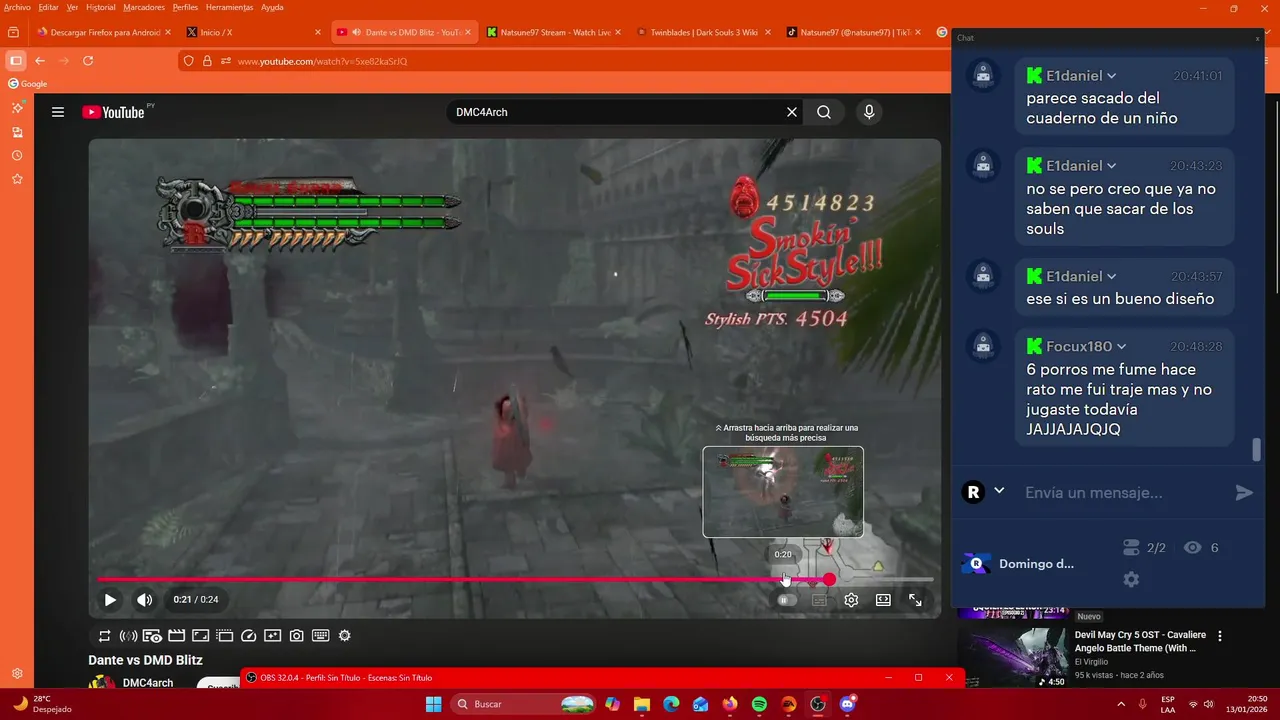Click the dashed frame icon below the video

[224, 636]
